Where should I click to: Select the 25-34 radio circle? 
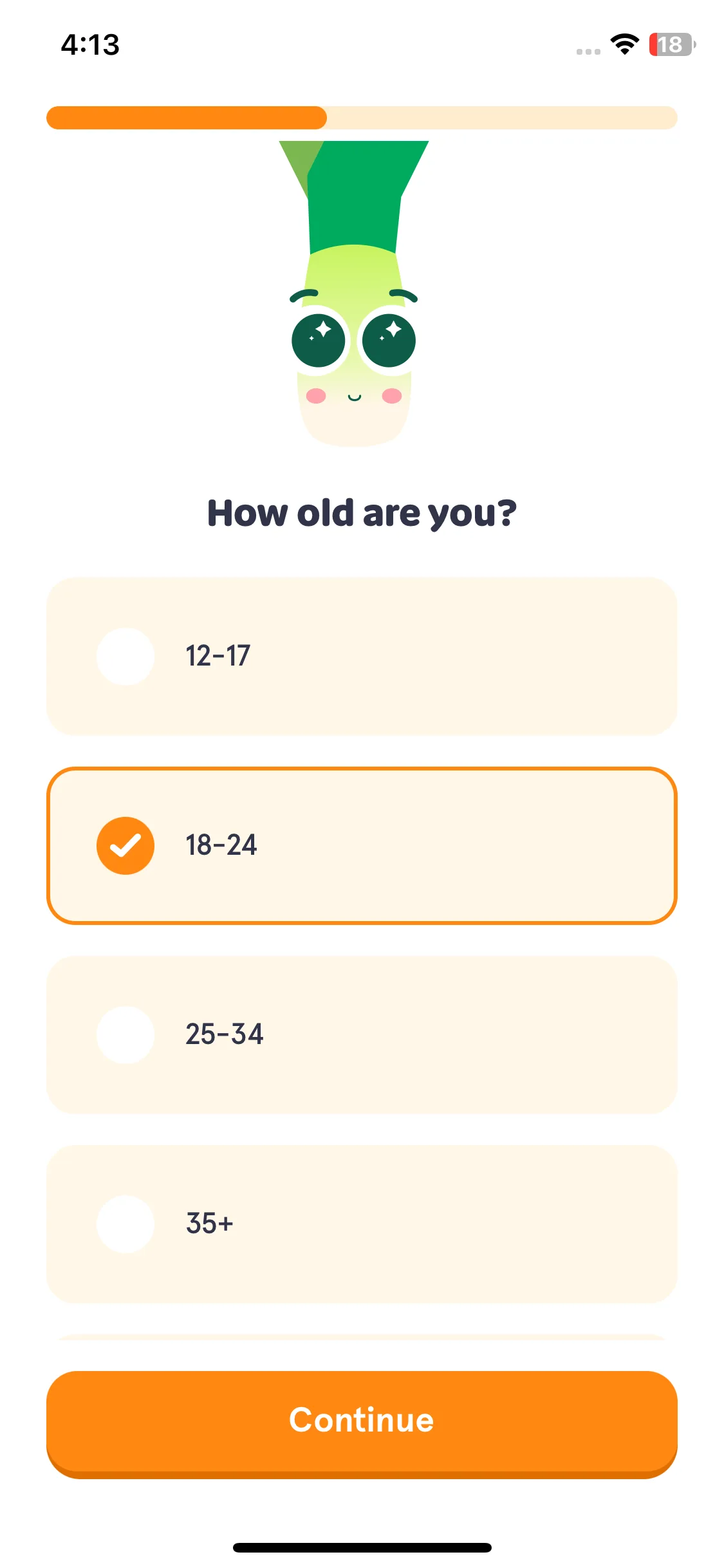click(x=125, y=1034)
